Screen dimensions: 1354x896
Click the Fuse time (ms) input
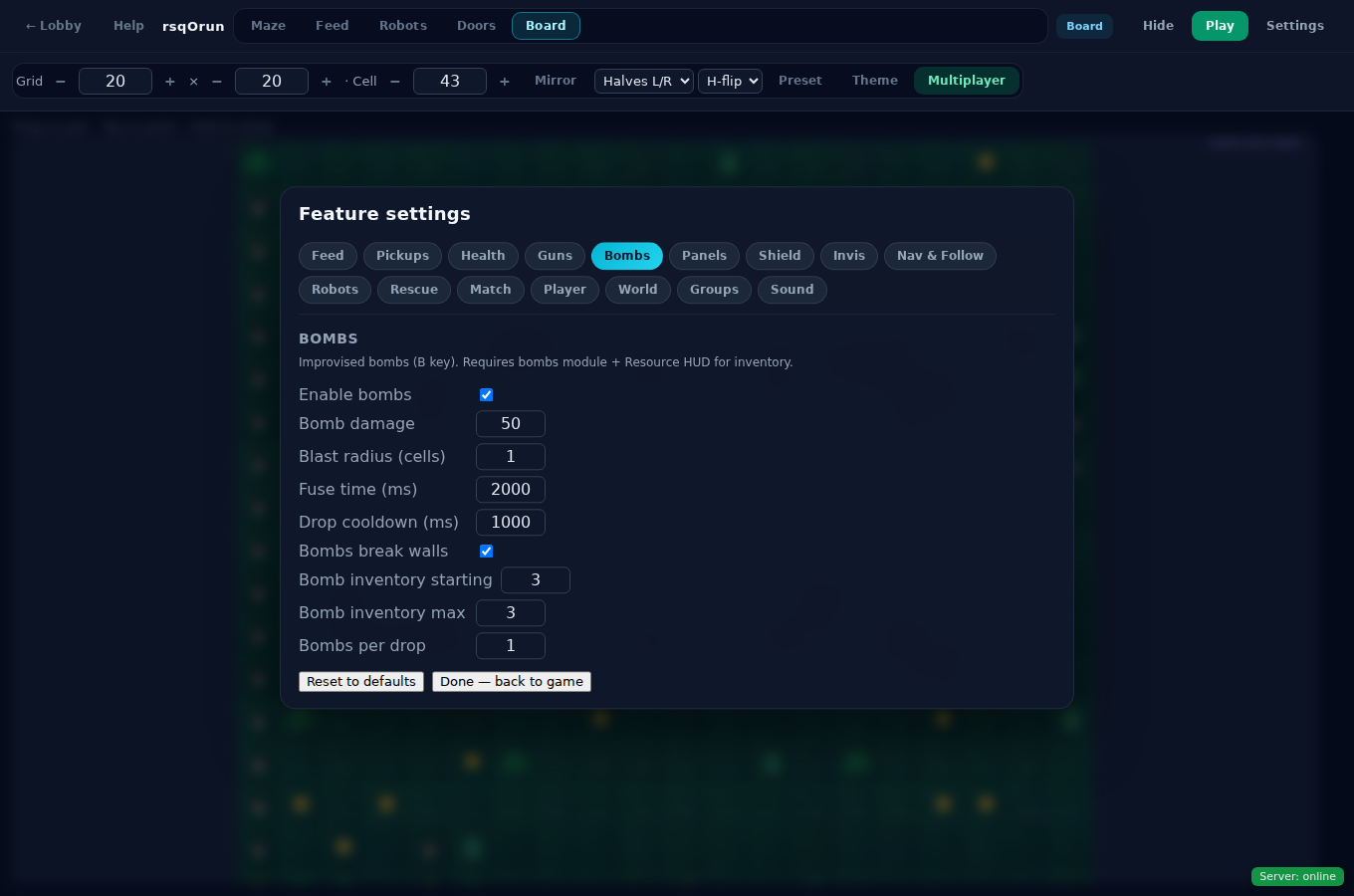click(x=511, y=490)
